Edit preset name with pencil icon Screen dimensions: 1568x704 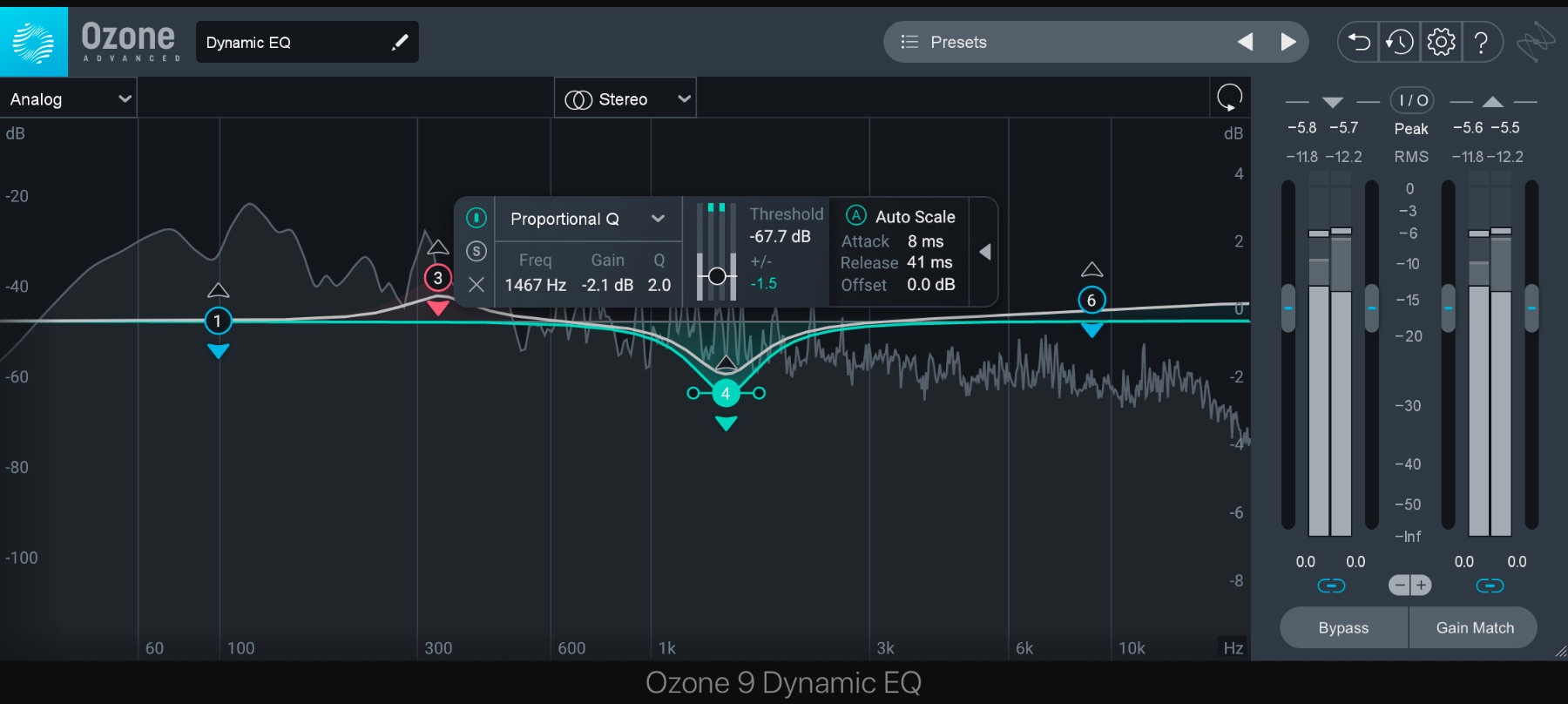click(400, 42)
